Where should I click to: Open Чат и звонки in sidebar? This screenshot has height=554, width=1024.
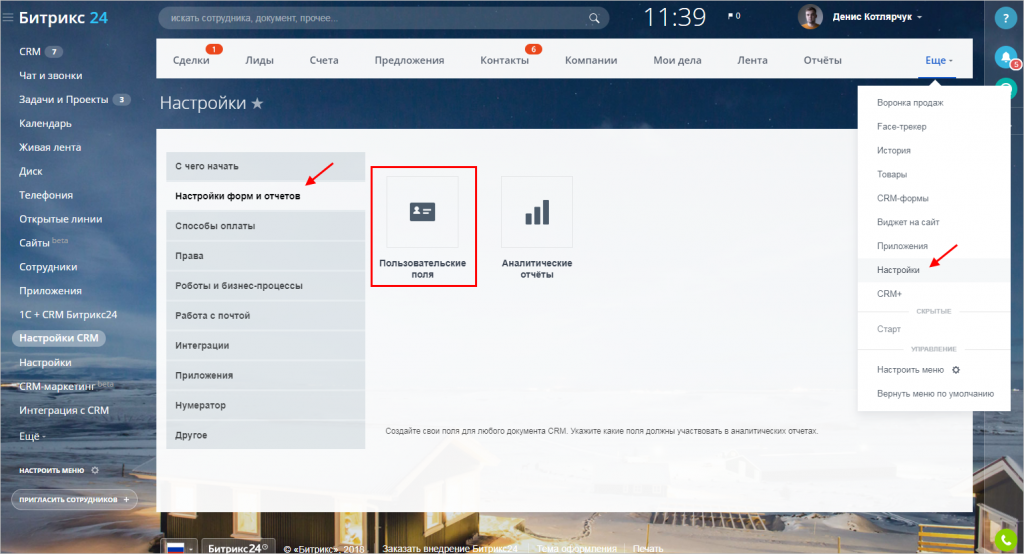coord(51,76)
